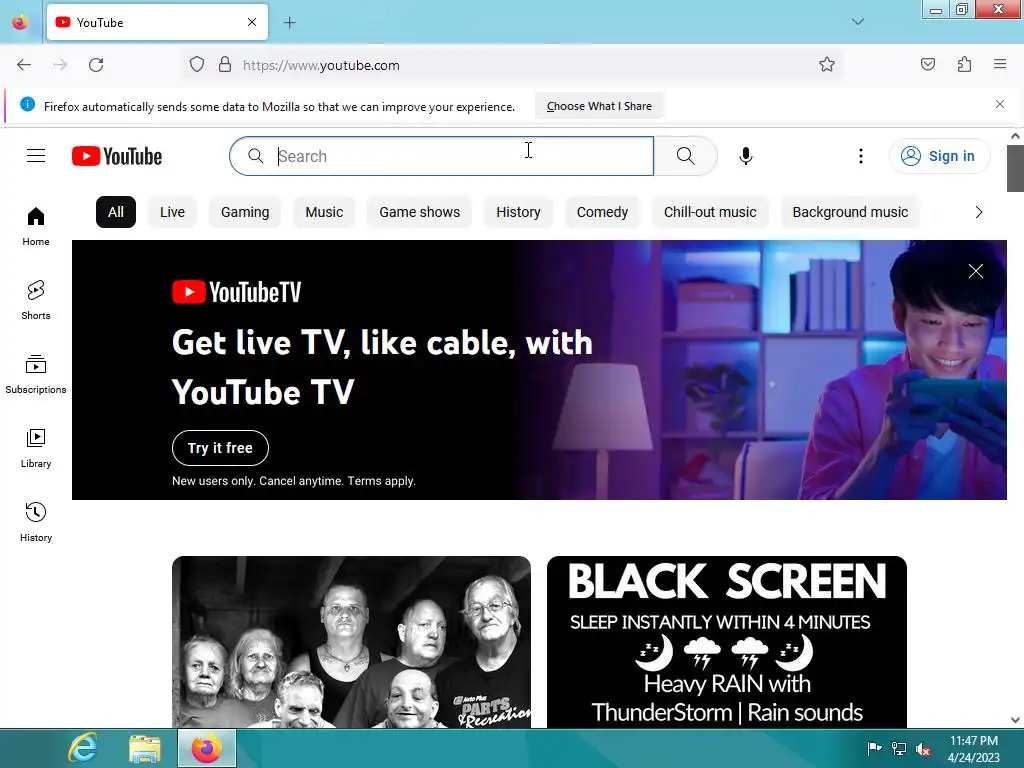The width and height of the screenshot is (1024, 768).
Task: Click the magnifier search button
Action: tap(685, 156)
